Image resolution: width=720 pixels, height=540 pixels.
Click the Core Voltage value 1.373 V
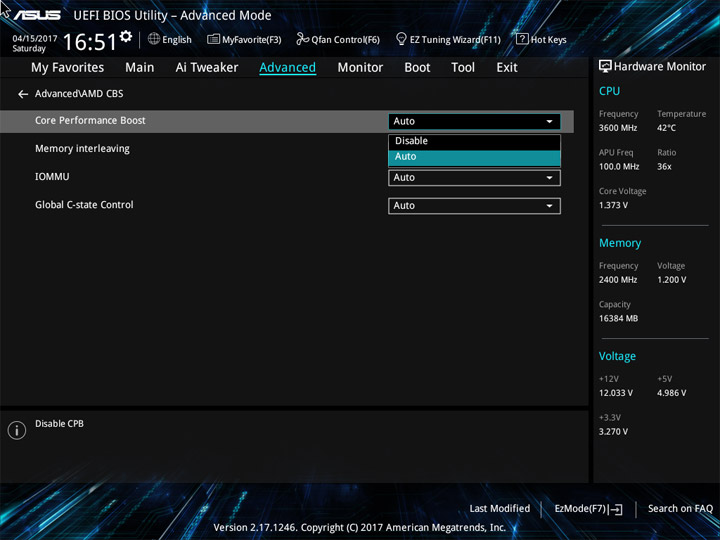613,205
